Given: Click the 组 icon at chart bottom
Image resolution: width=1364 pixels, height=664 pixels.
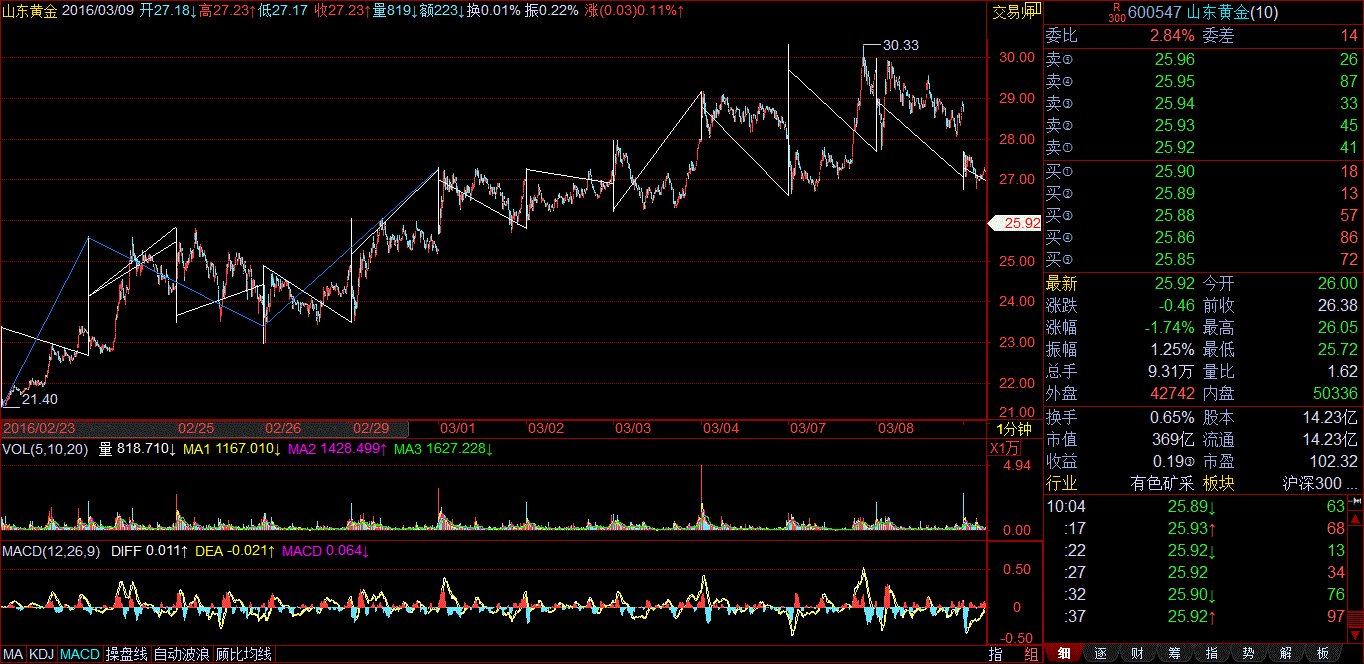Looking at the screenshot, I should tap(1030, 654).
